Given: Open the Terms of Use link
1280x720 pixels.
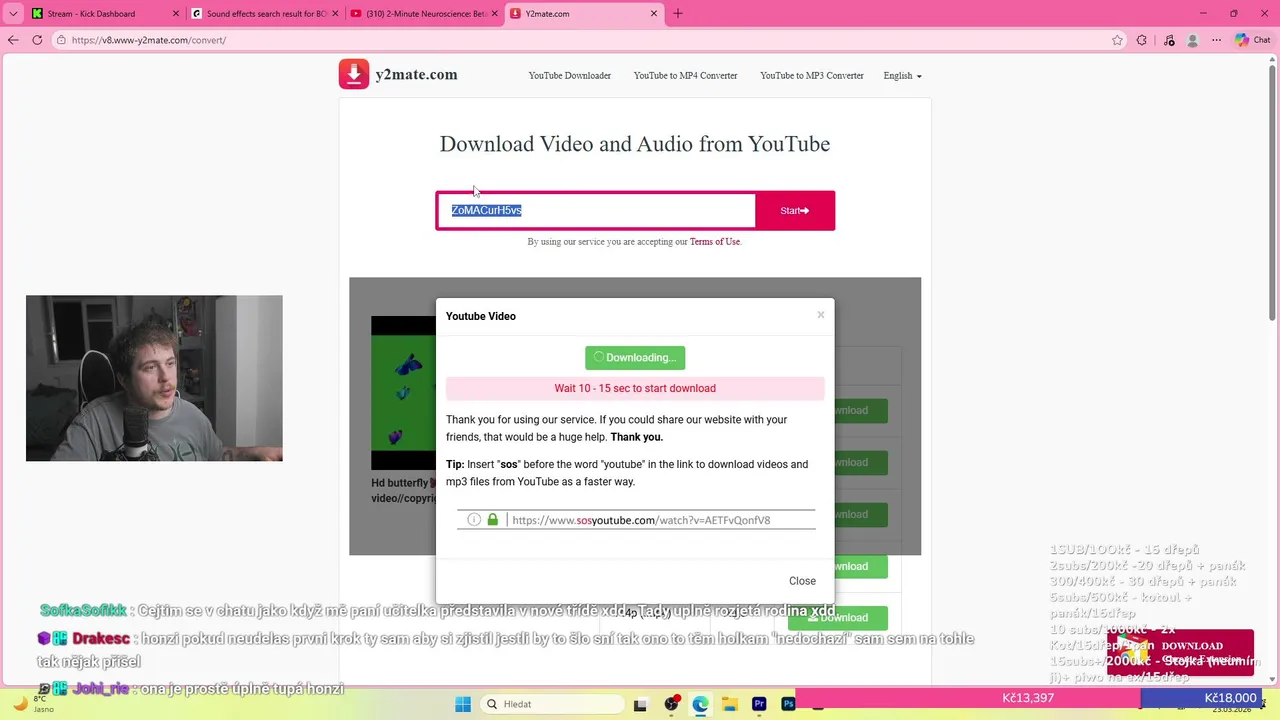Looking at the screenshot, I should click(715, 242).
